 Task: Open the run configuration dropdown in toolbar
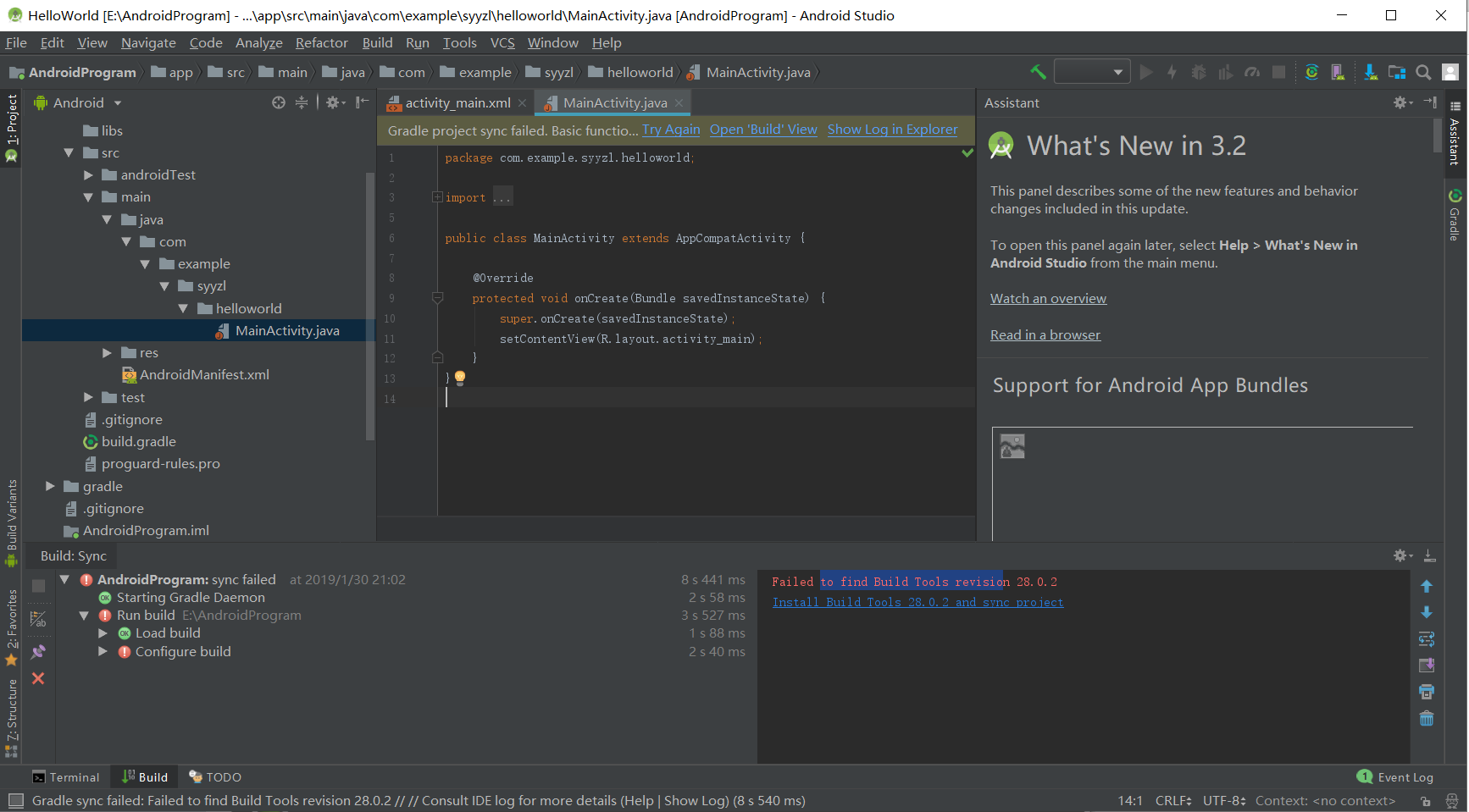[x=1093, y=72]
